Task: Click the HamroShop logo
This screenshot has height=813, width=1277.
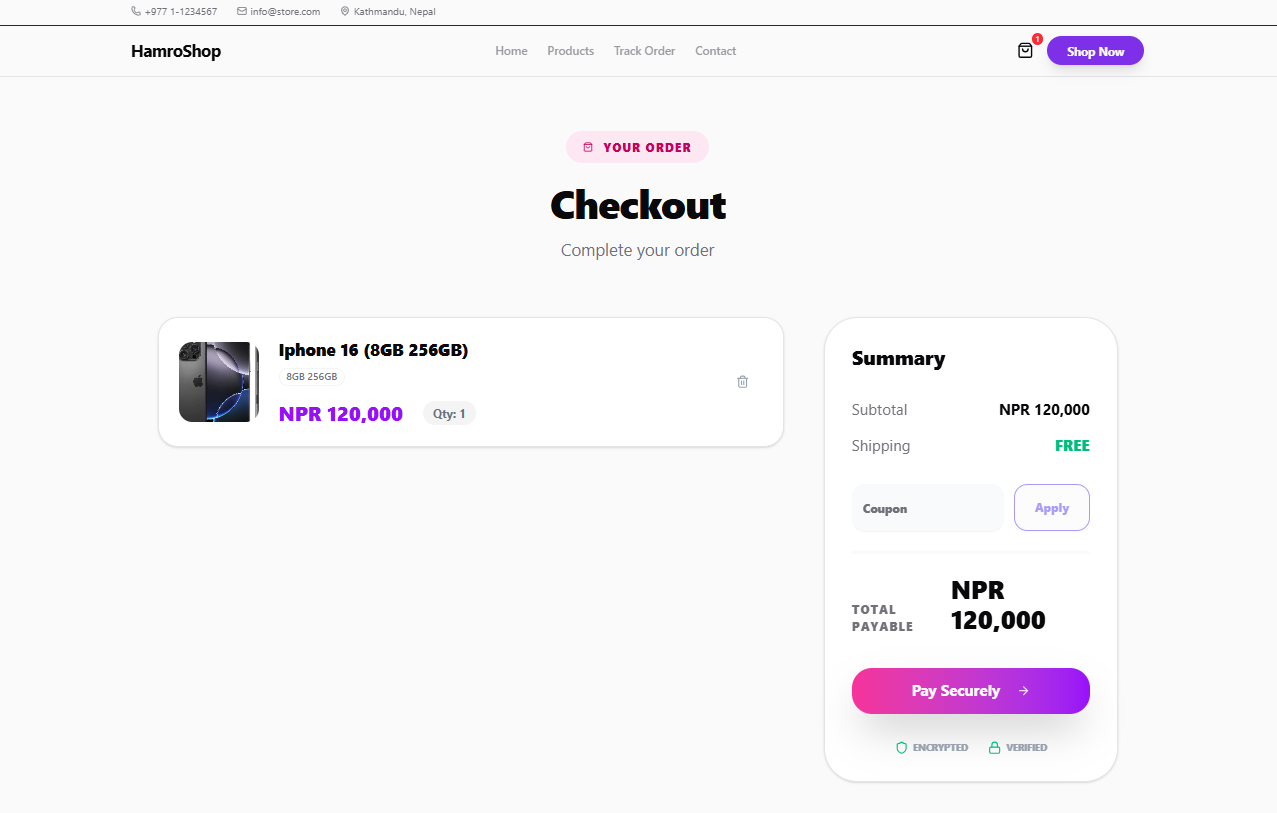Action: click(176, 51)
